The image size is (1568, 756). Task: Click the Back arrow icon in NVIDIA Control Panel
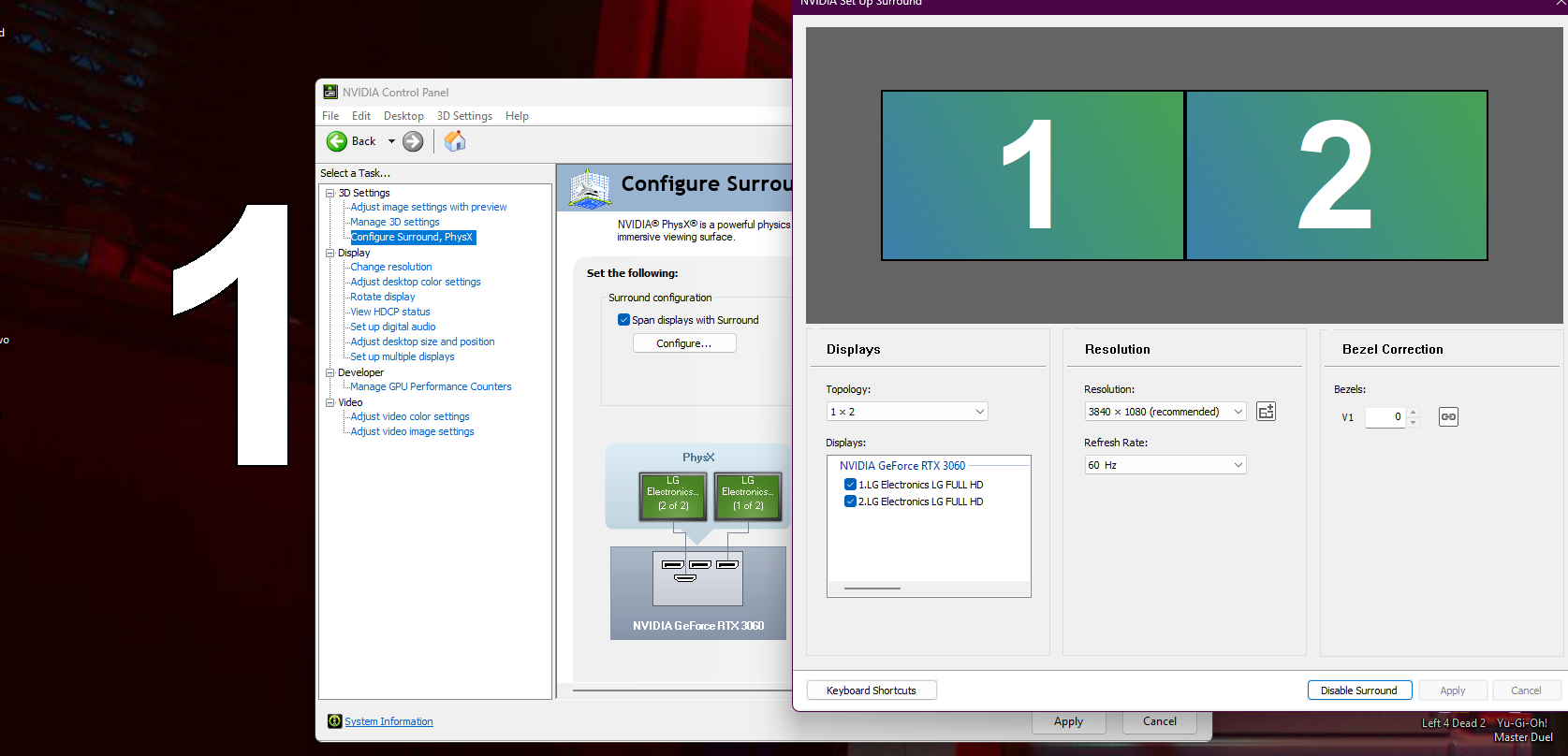(337, 141)
